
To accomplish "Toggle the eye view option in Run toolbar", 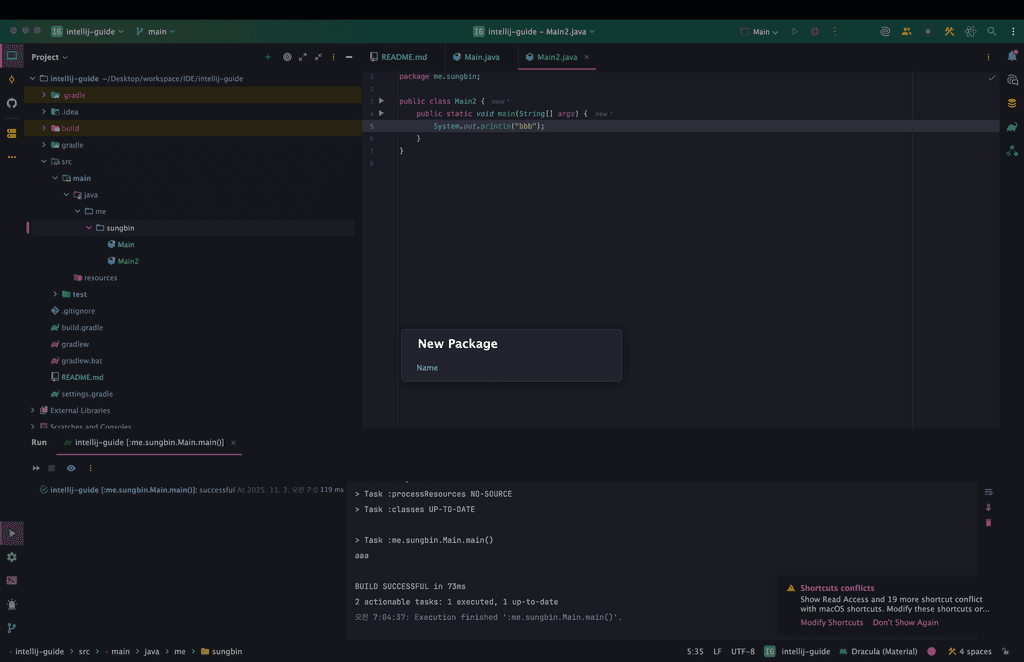I will (x=71, y=468).
